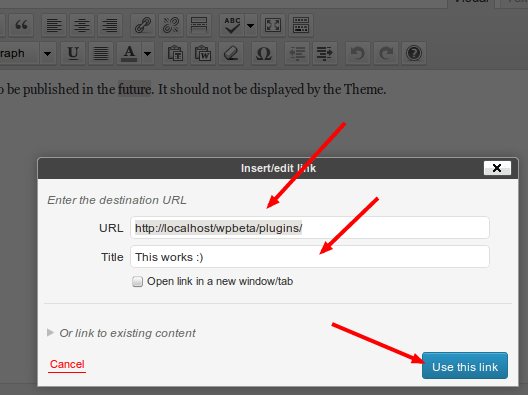The image size is (528, 395).
Task: Open spellchecker language dropdown arrow
Action: (251, 25)
